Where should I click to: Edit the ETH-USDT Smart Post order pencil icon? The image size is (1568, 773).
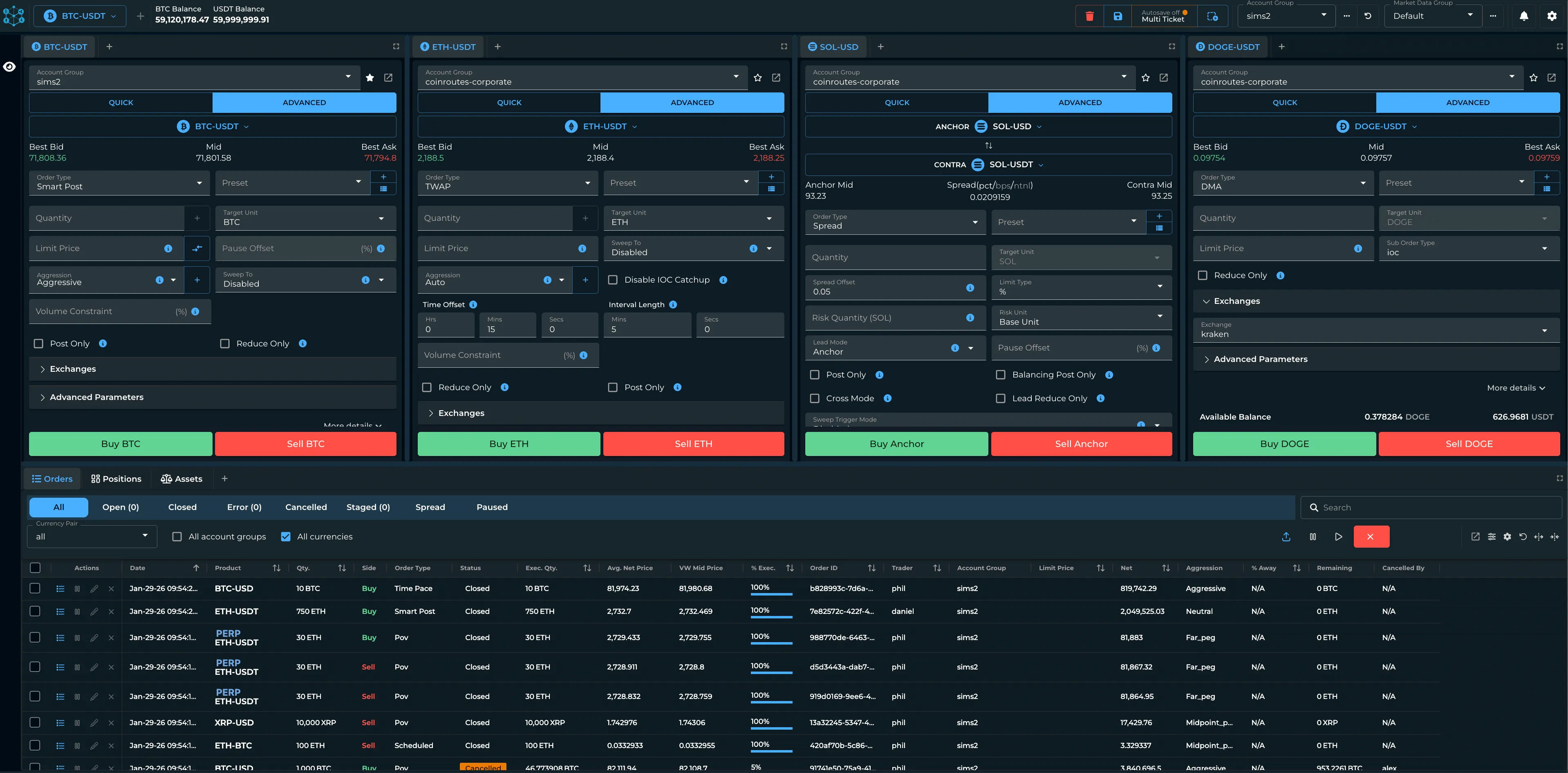pos(94,611)
